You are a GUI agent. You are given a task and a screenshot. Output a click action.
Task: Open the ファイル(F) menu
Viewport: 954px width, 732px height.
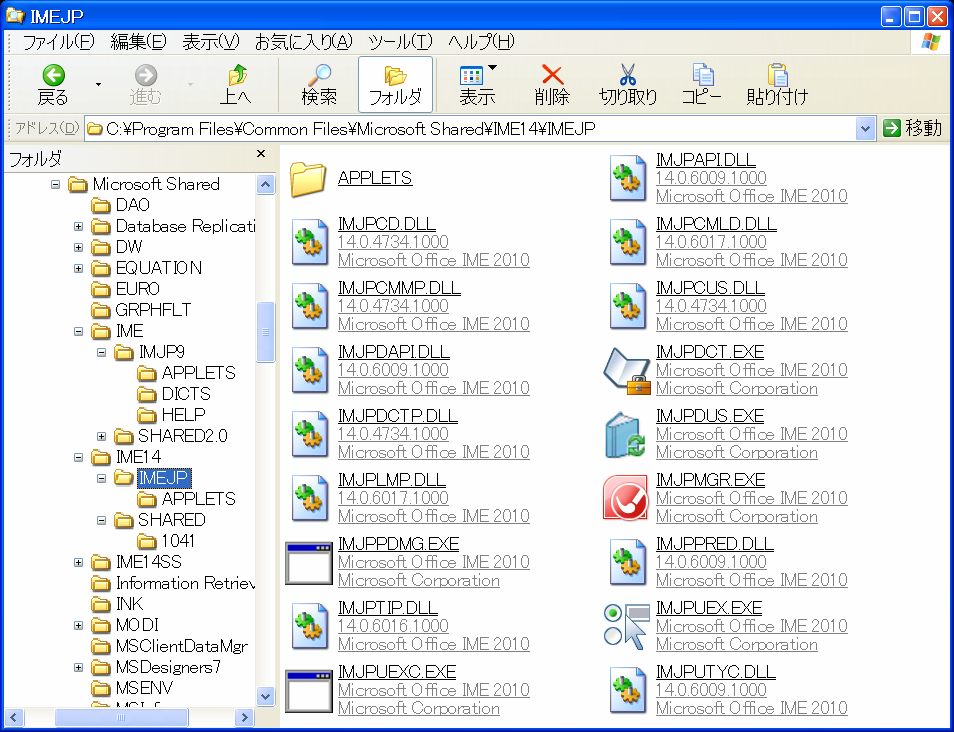click(x=58, y=42)
